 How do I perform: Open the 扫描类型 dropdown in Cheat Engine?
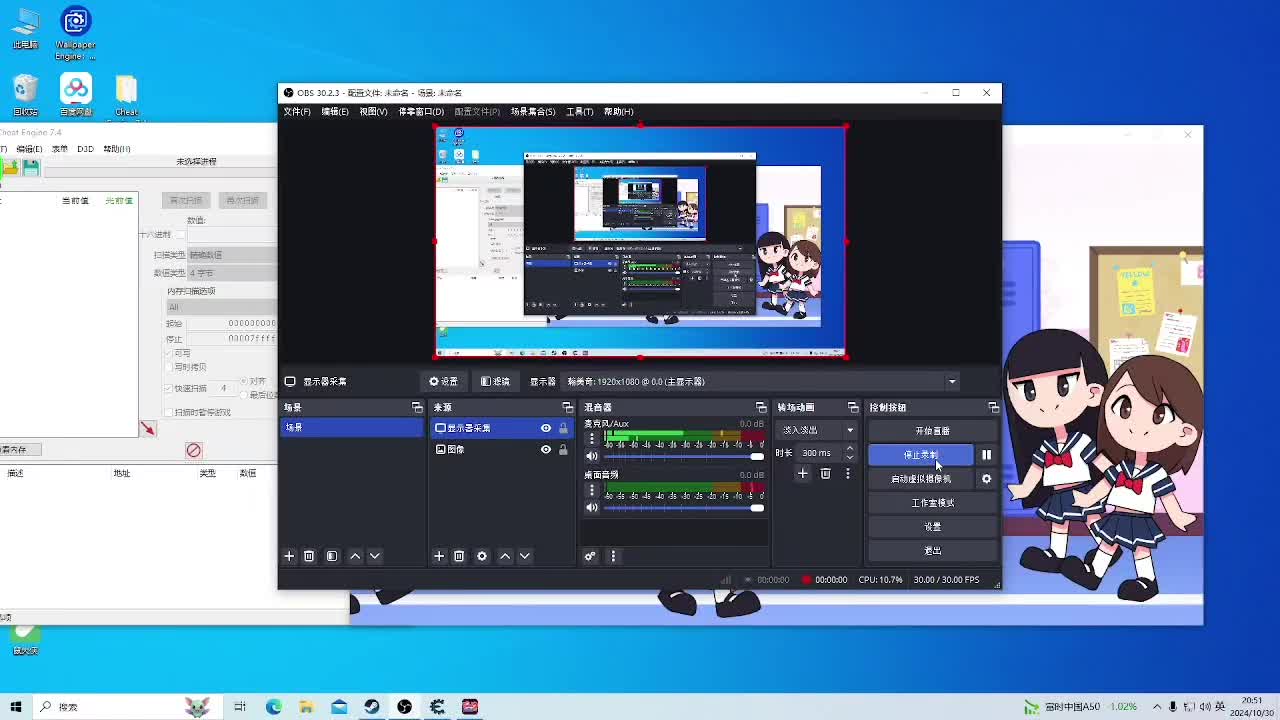pos(230,255)
